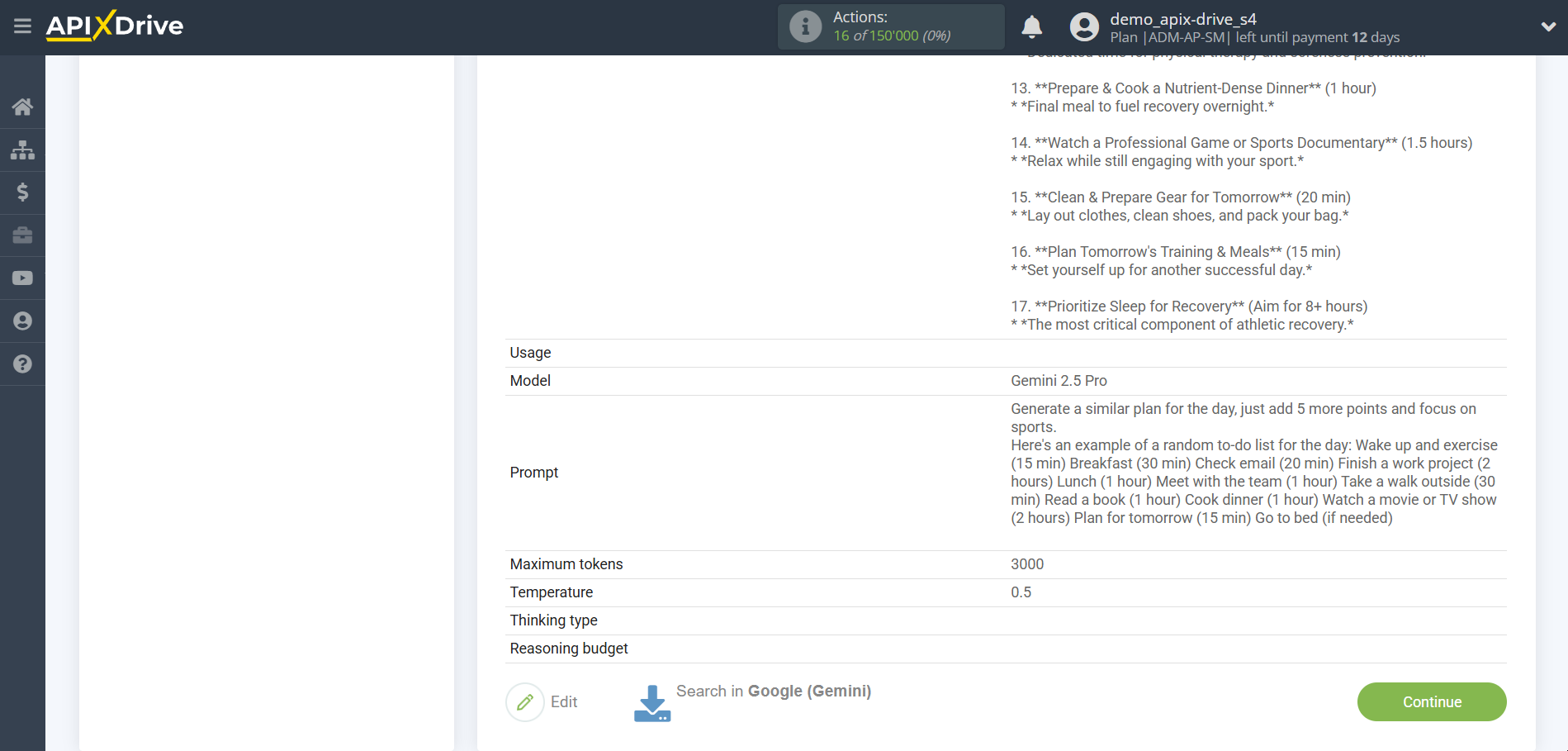1568x751 pixels.
Task: Click the ApiX-Drive logo
Action: coord(115,26)
